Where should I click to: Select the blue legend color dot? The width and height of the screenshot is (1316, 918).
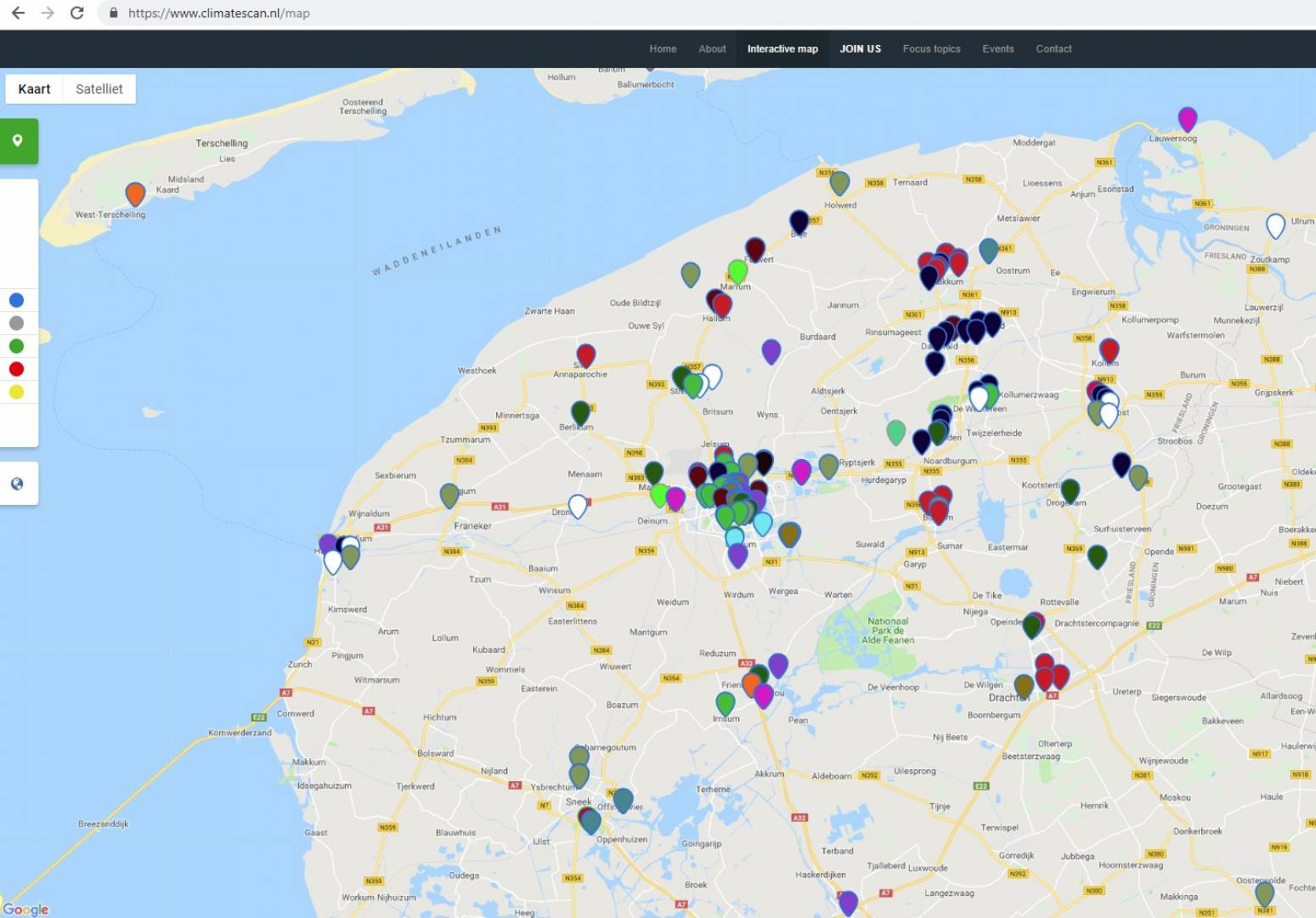coord(16,300)
